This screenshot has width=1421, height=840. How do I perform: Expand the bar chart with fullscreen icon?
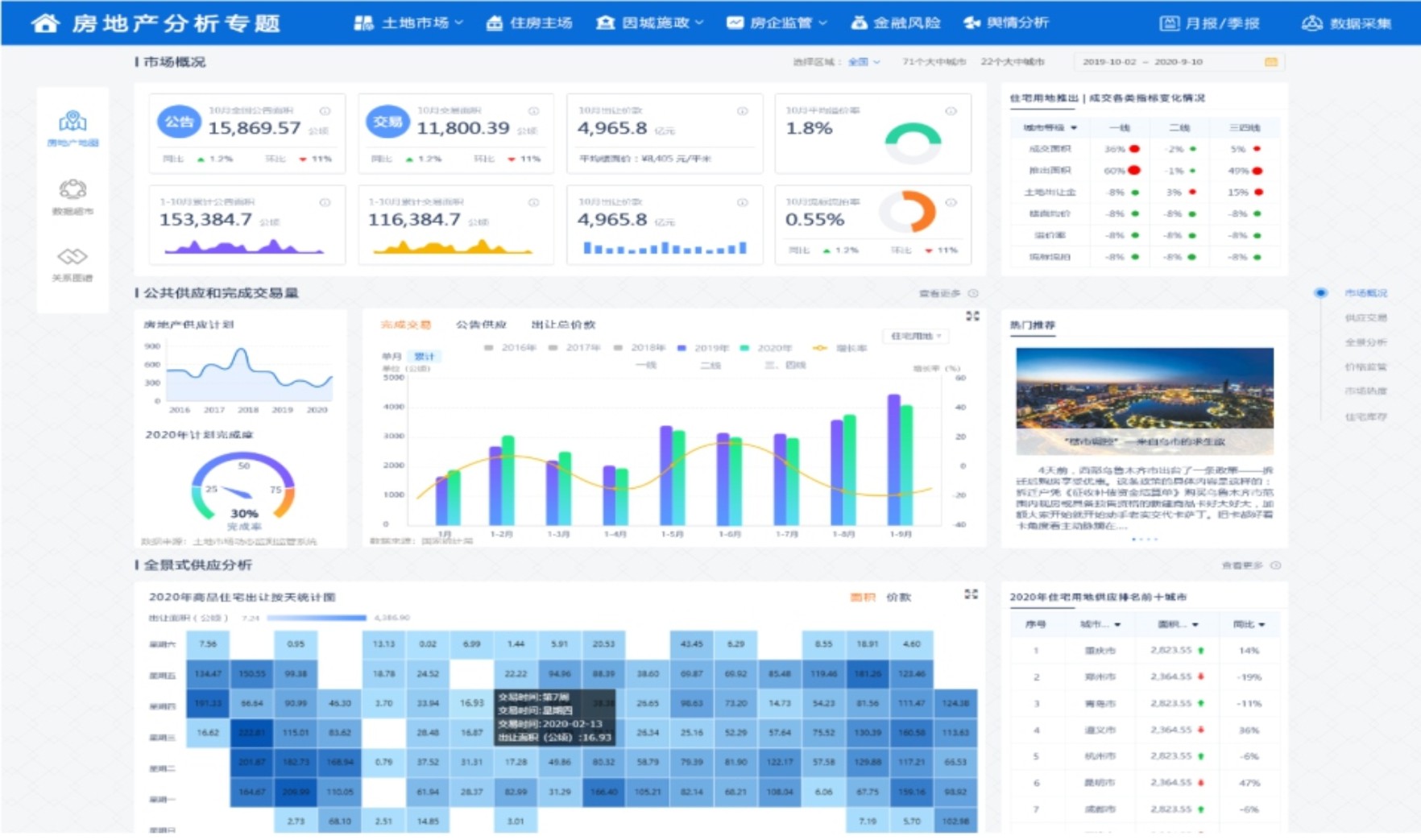(972, 317)
